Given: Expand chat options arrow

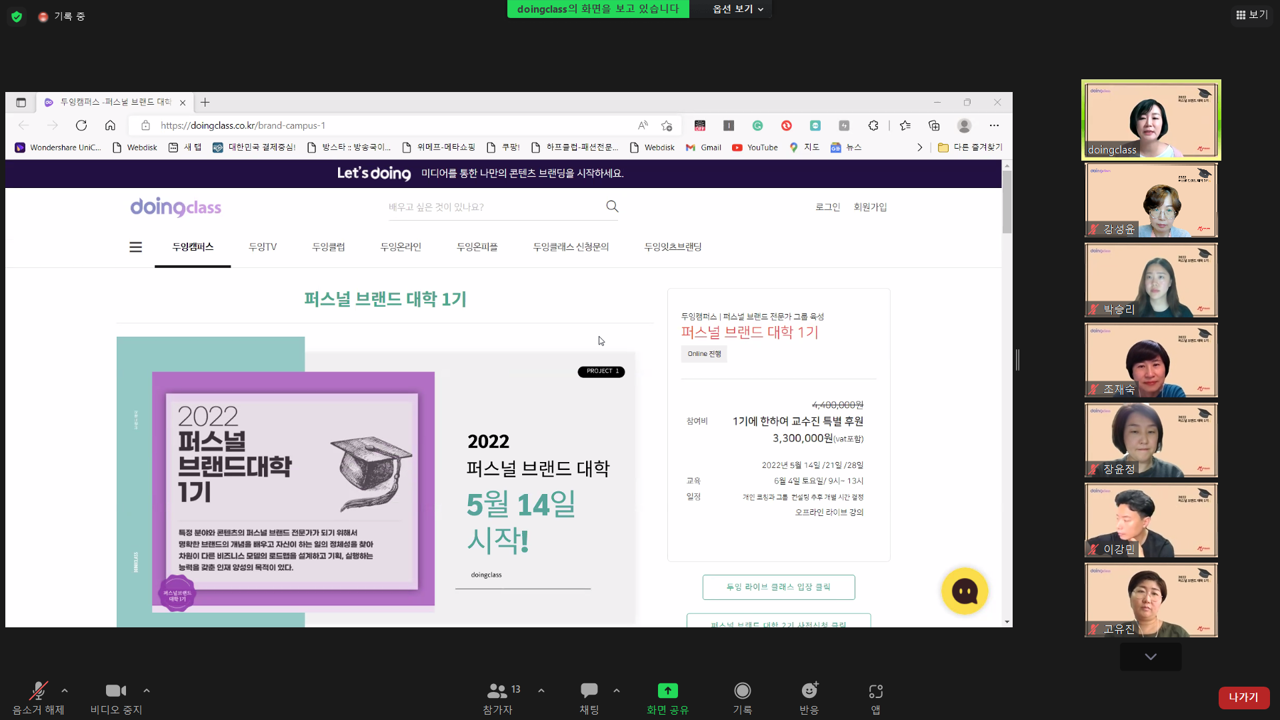Looking at the screenshot, I should 616,690.
